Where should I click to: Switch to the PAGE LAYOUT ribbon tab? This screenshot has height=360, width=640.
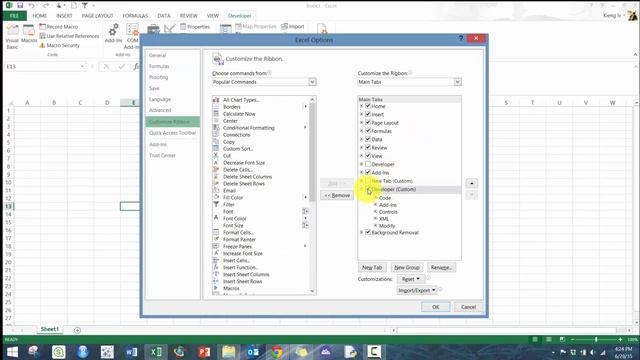click(x=98, y=16)
